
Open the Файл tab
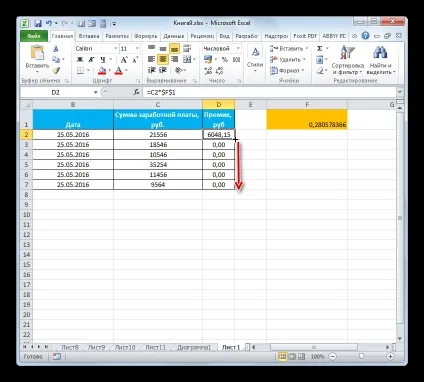click(x=34, y=36)
